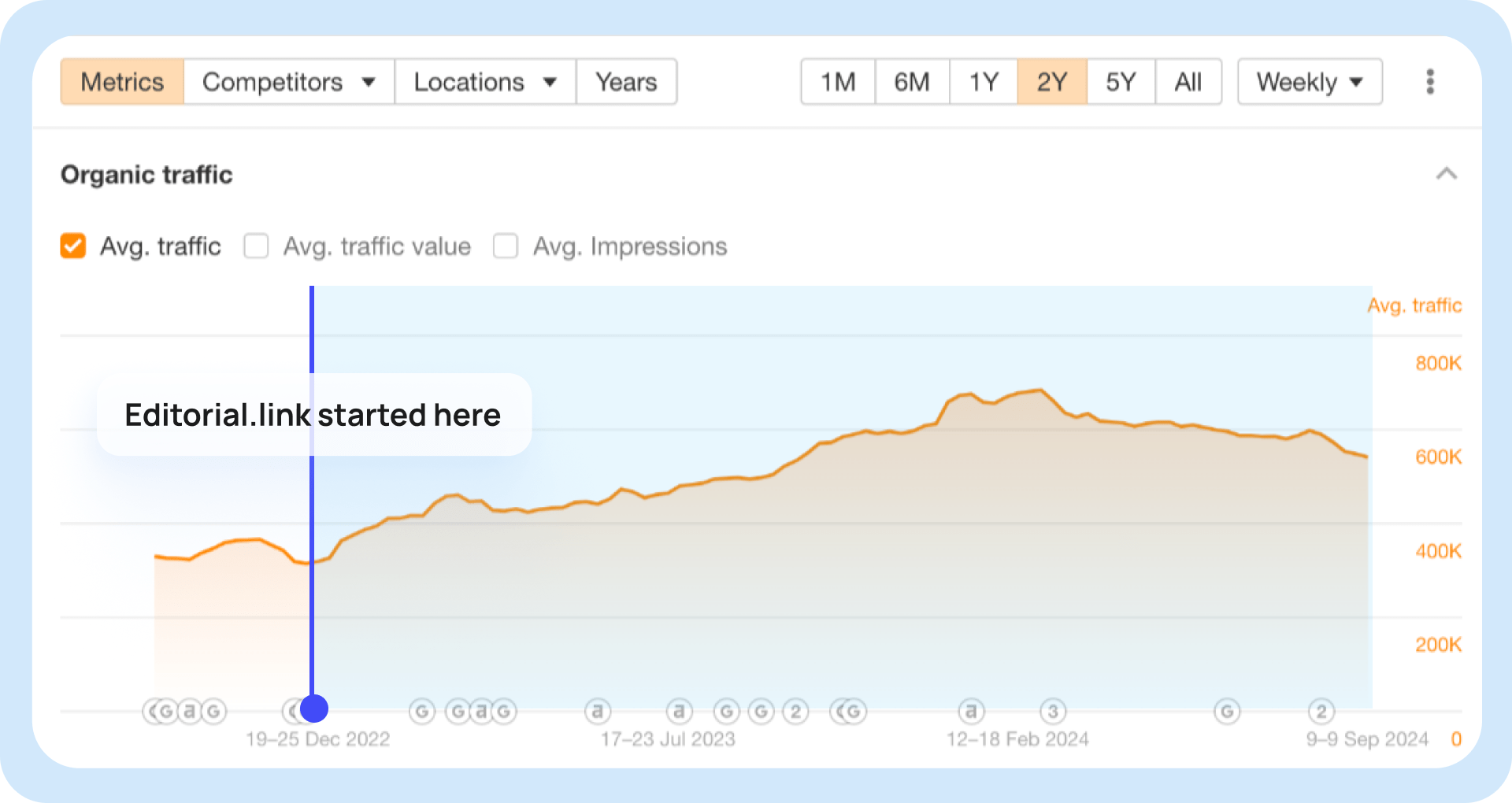1512x803 pixels.
Task: Click the '2' marker above 9–9 Sep 2024
Action: [x=1321, y=712]
